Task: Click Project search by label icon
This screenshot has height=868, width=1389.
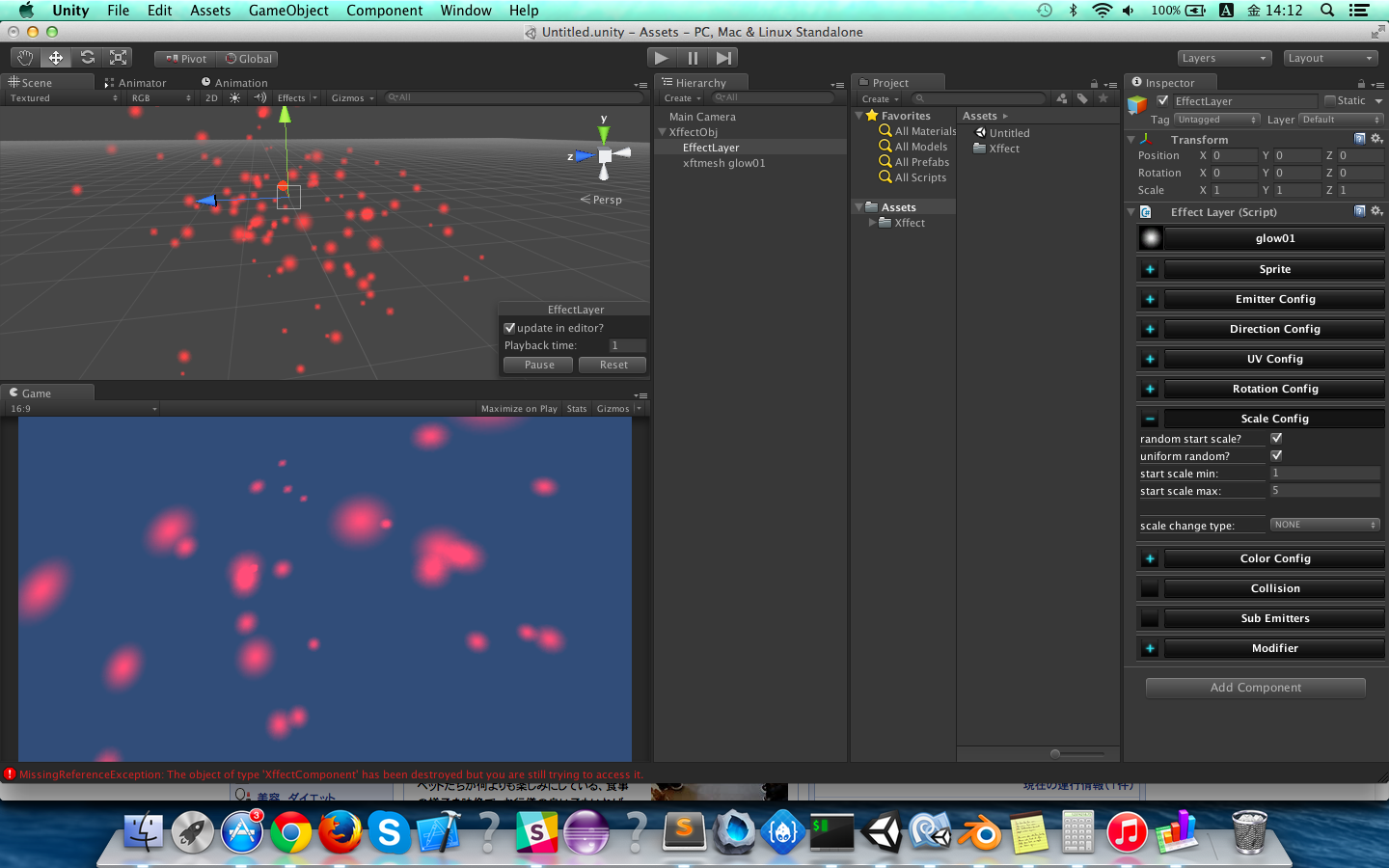Action: point(1082,98)
